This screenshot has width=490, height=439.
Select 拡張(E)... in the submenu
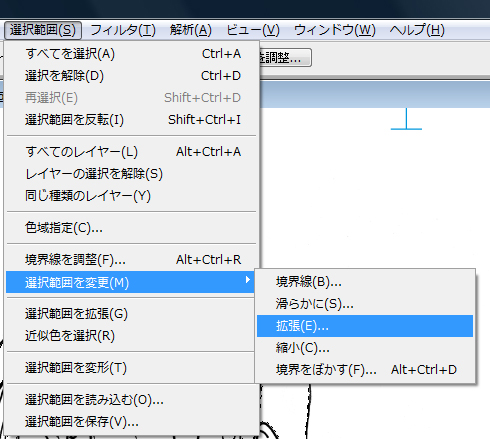(365, 326)
